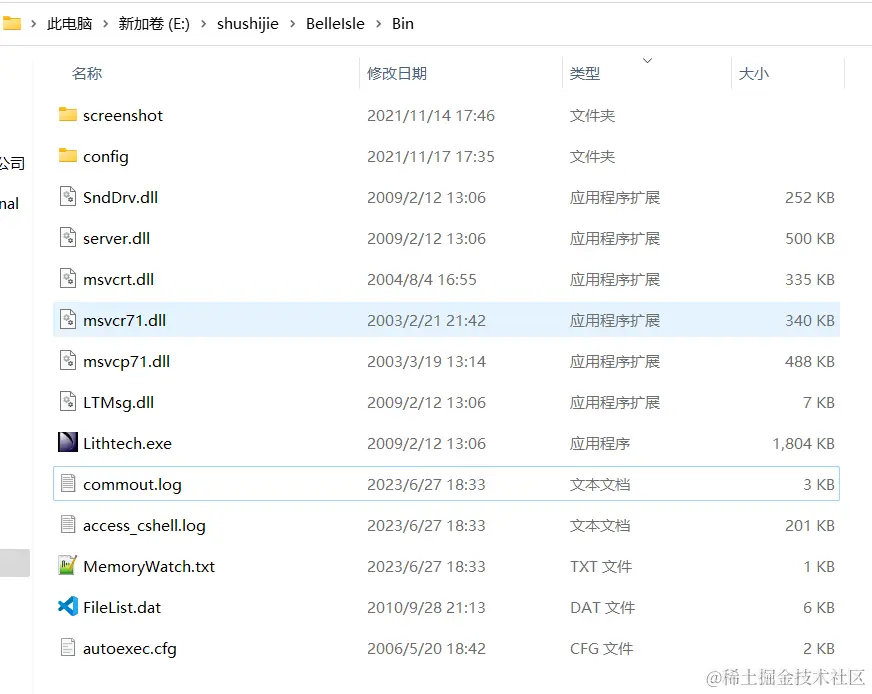Screen dimensions: 872x694
Task: Click the folder icon in address bar
Action: 11,23
